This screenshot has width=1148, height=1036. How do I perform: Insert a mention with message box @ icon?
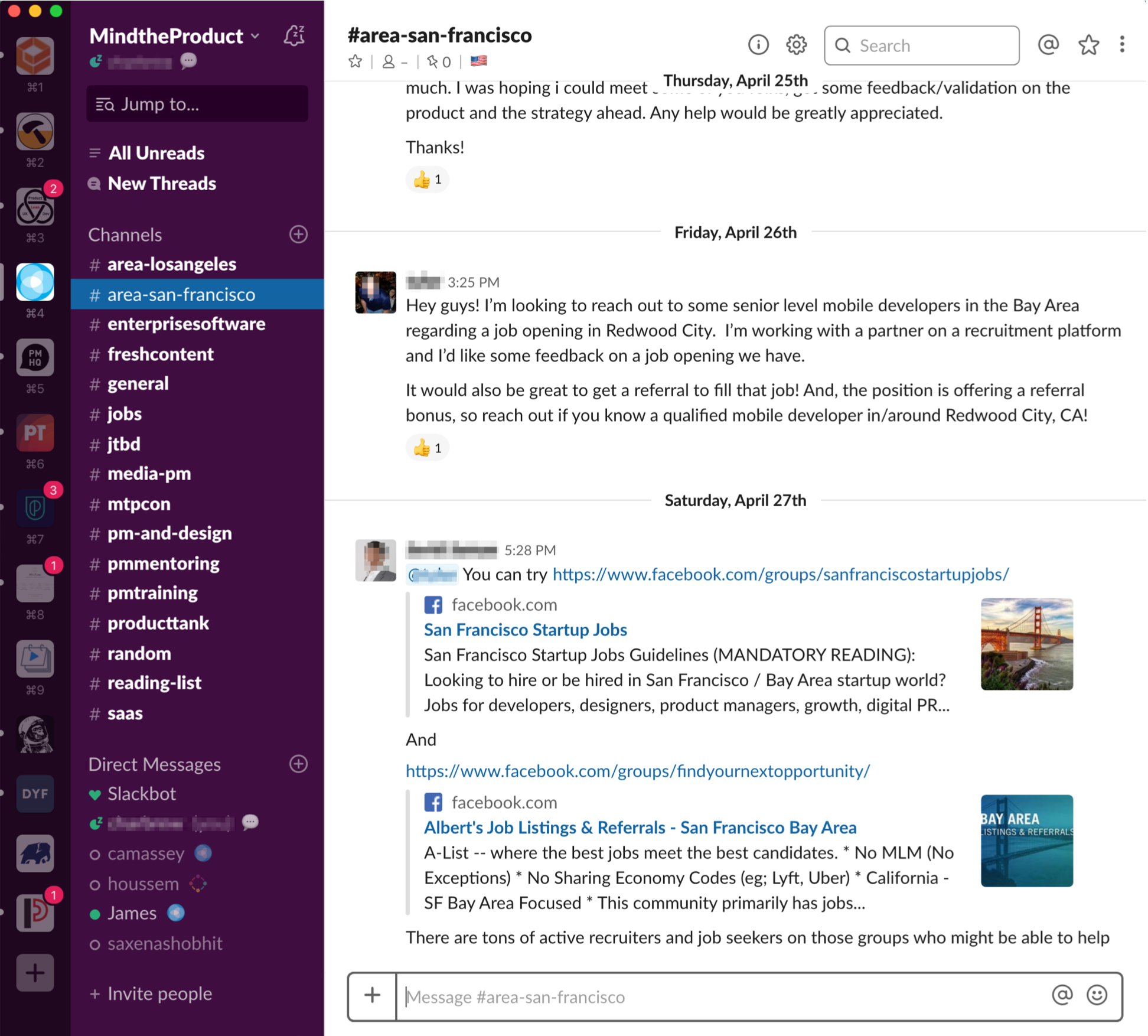[1062, 995]
